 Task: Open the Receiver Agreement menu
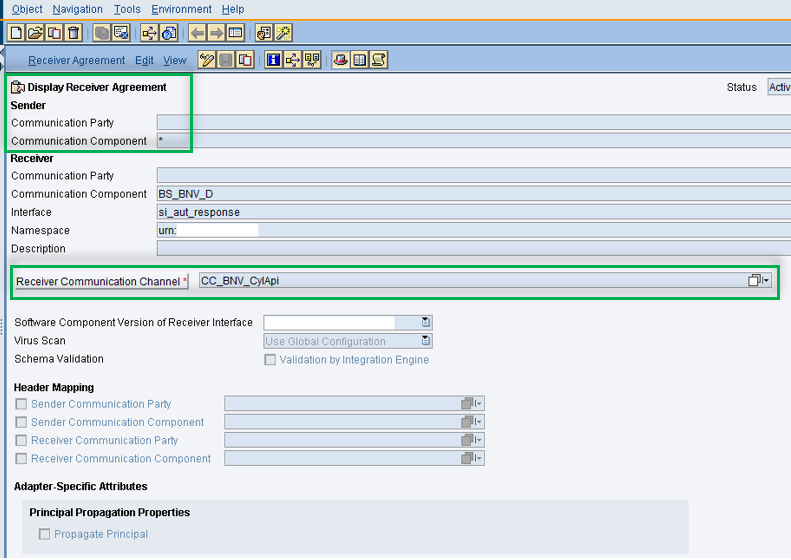pyautogui.click(x=77, y=61)
